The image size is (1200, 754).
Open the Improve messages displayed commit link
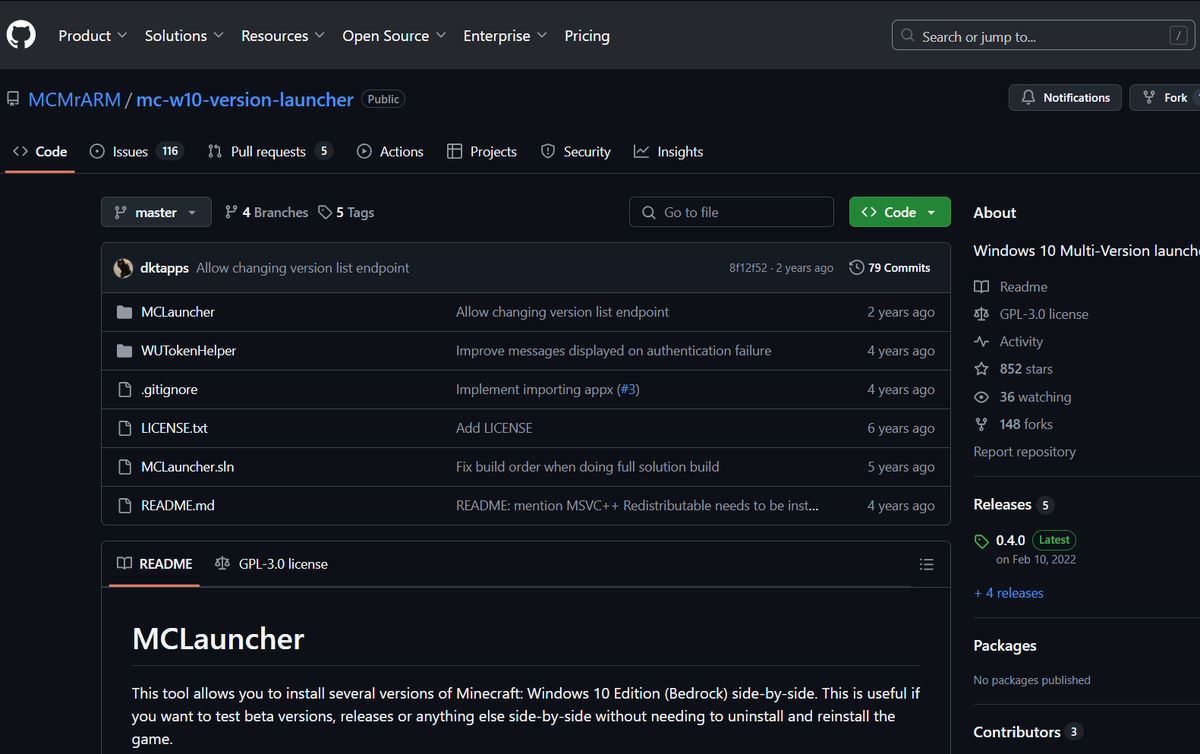[613, 351]
